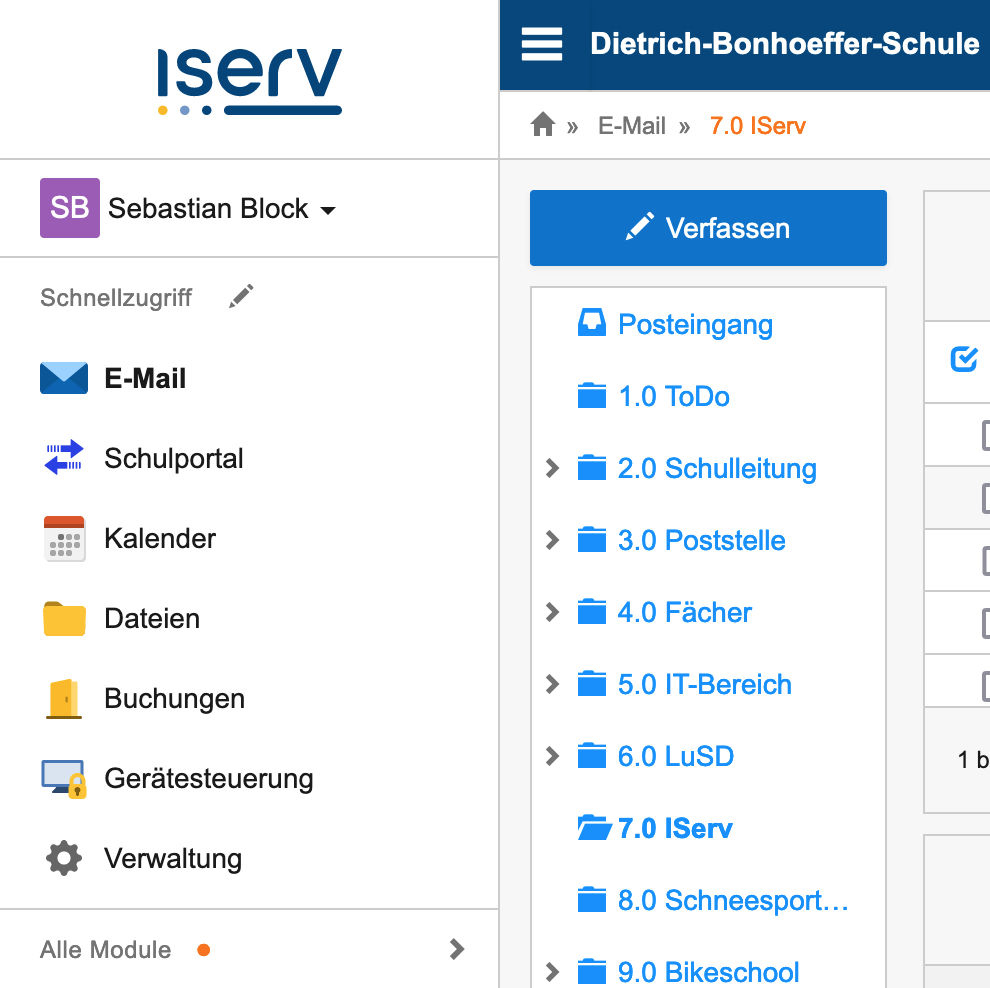
Task: Toggle the select-all messages checkbox
Action: click(963, 360)
